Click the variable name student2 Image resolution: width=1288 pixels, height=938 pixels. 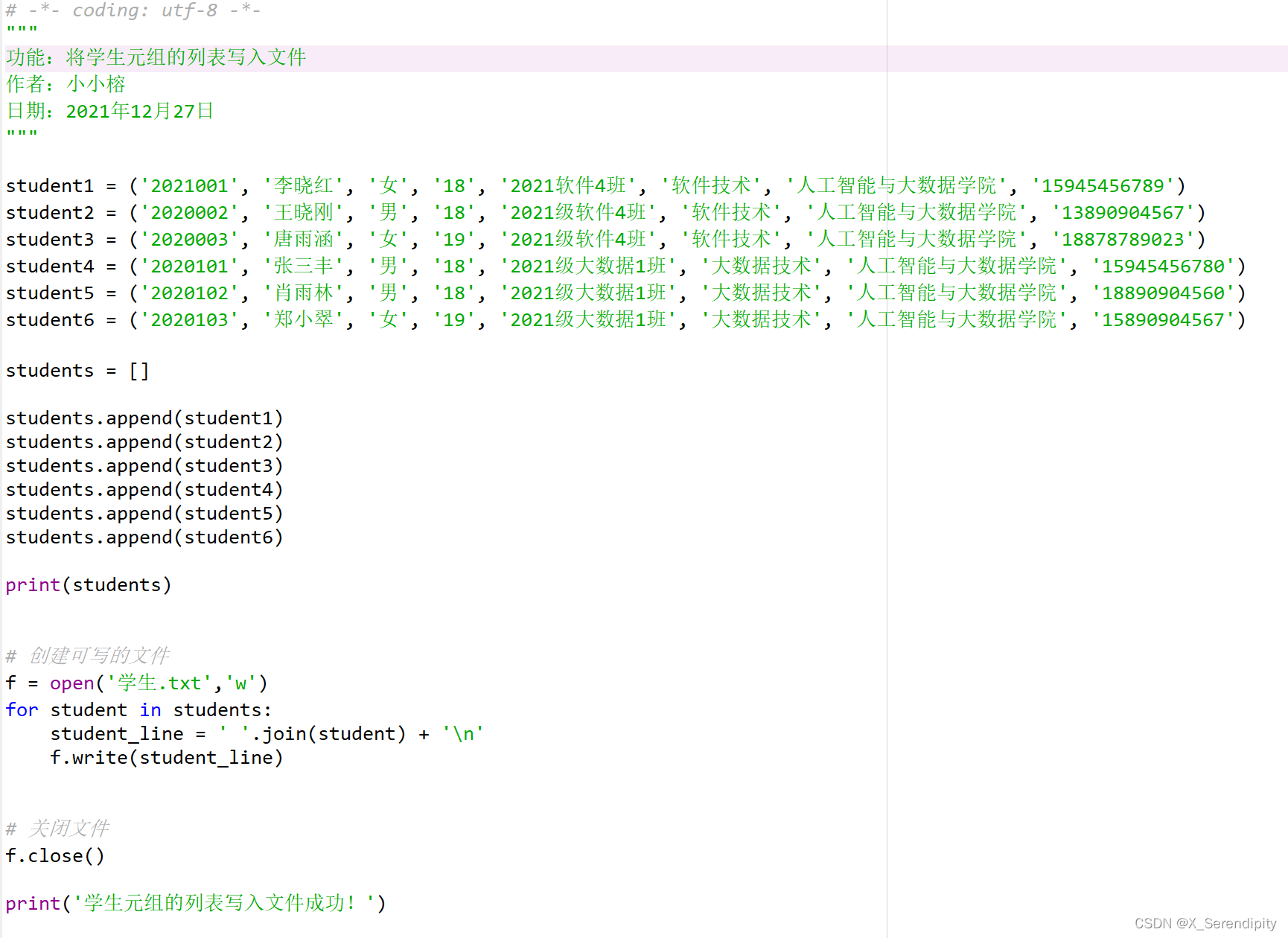[x=50, y=212]
